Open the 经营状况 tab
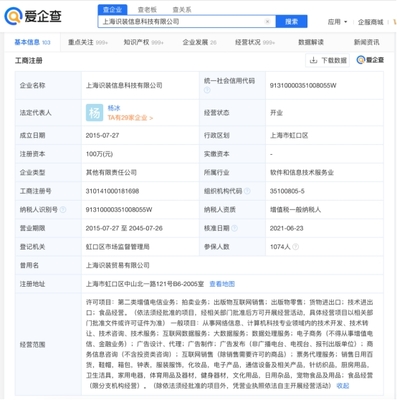 pos(255,42)
